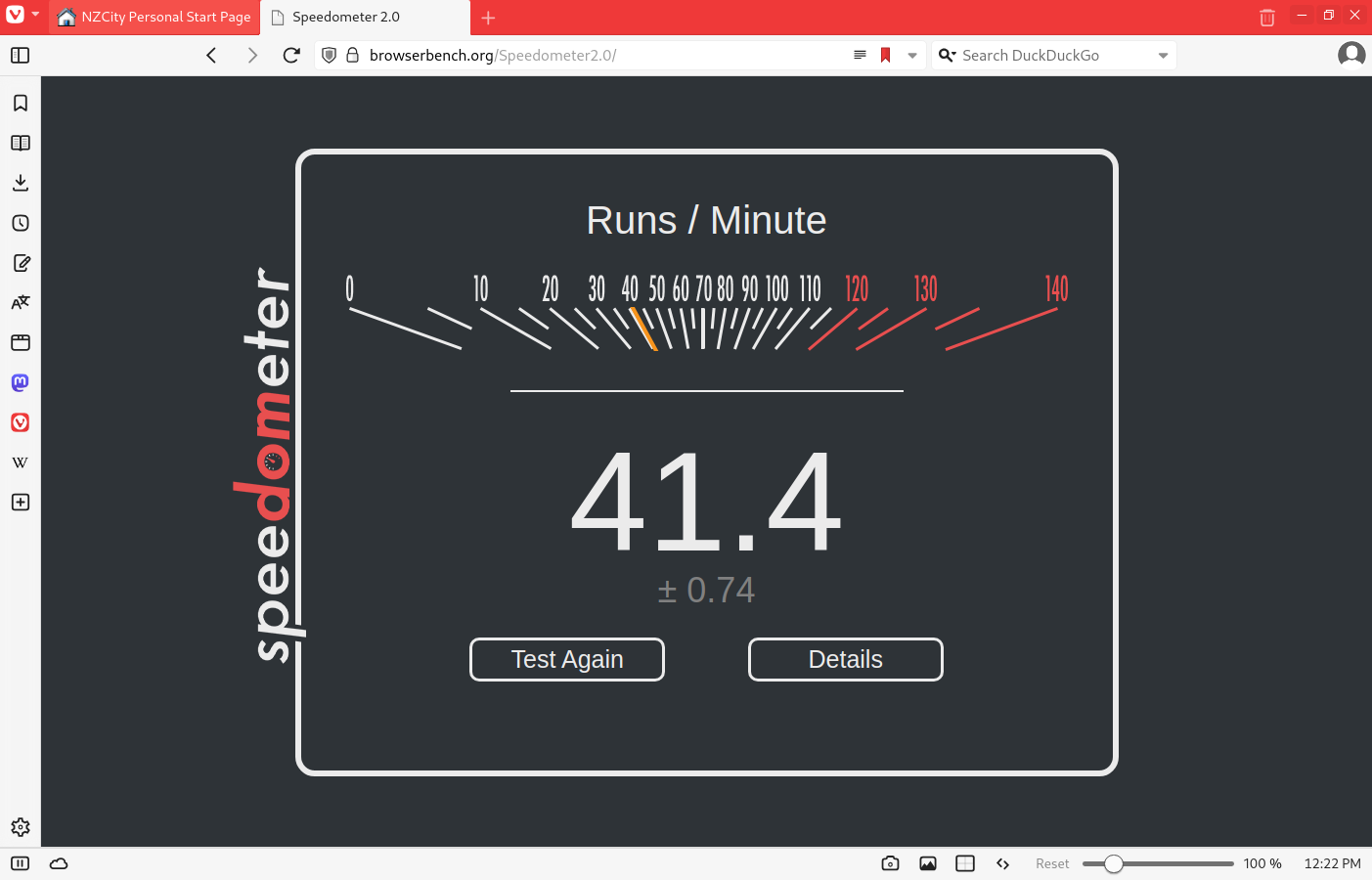
Task: Open the page actions code icon
Action: 1002,863
